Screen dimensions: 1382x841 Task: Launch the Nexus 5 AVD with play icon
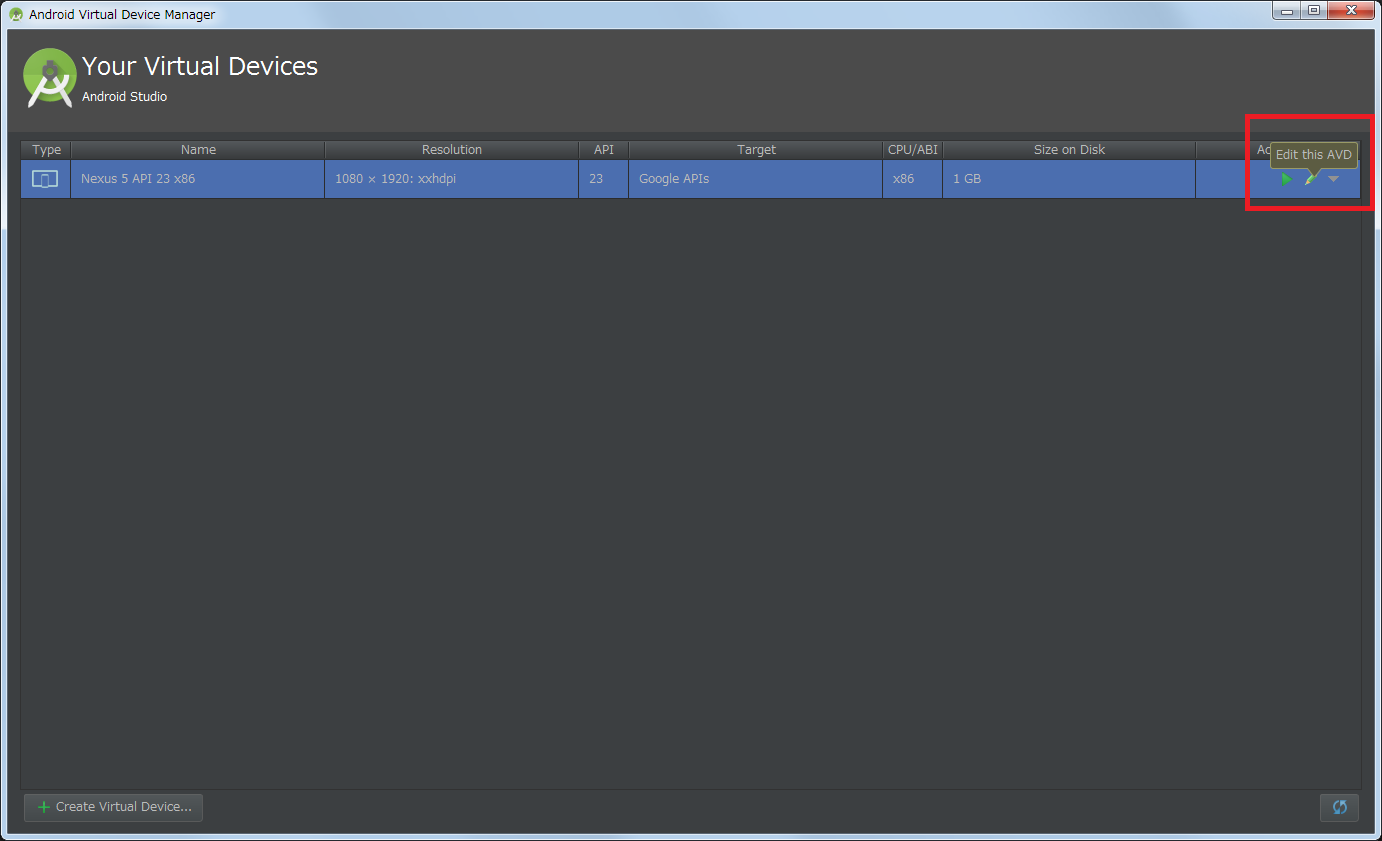click(x=1286, y=179)
